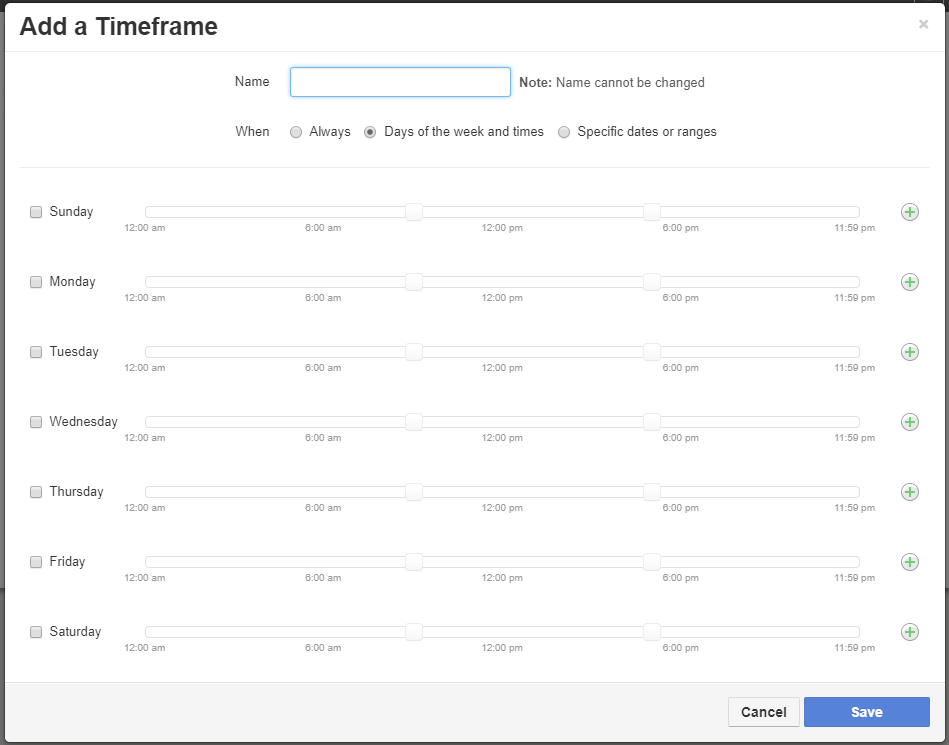Image resolution: width=949 pixels, height=745 pixels.
Task: Check the Tuesday checkbox
Action: click(x=36, y=352)
